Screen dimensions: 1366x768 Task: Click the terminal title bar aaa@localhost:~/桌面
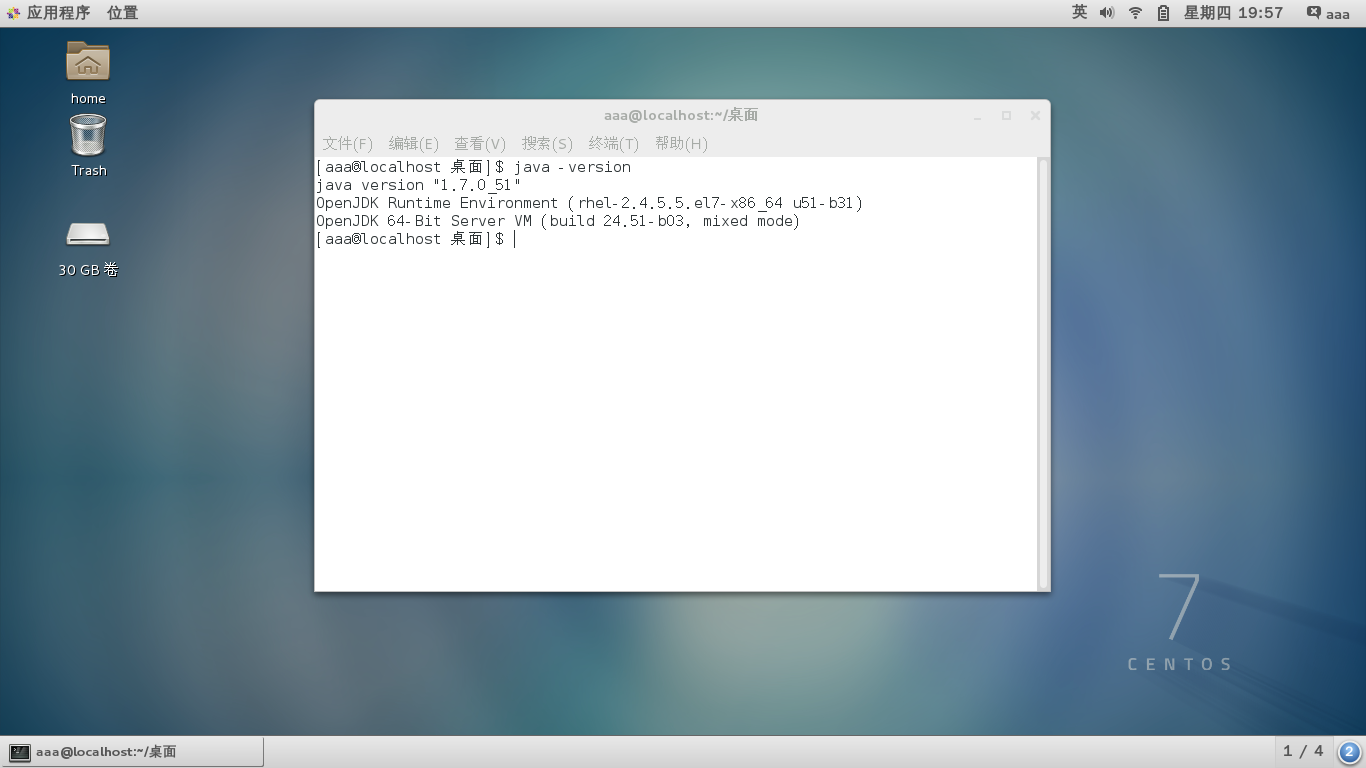tap(681, 115)
